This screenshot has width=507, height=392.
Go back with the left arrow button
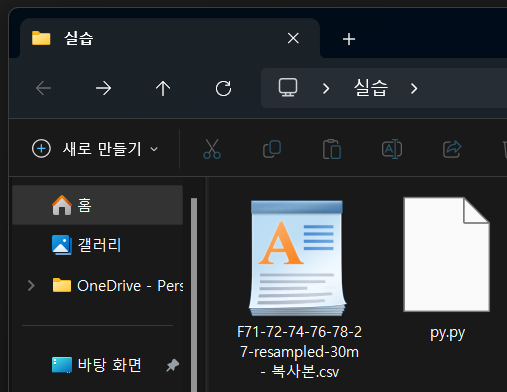pyautogui.click(x=43, y=88)
